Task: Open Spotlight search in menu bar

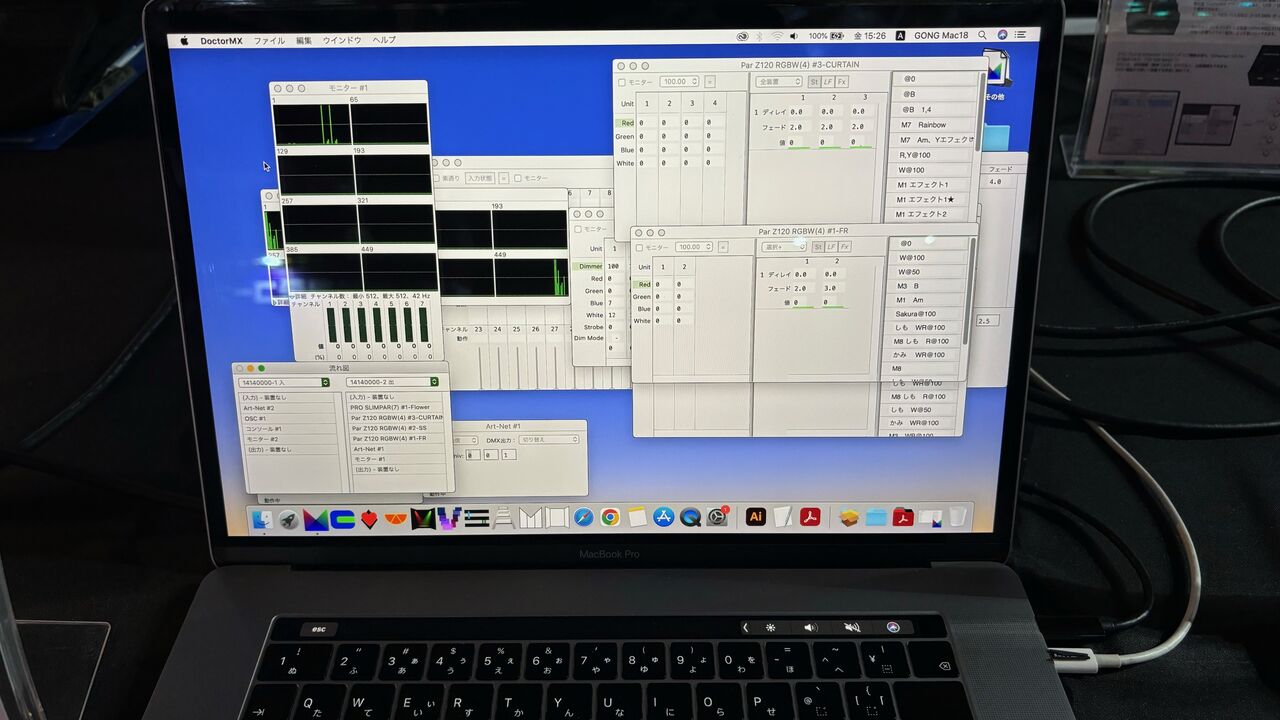Action: pyautogui.click(x=983, y=35)
